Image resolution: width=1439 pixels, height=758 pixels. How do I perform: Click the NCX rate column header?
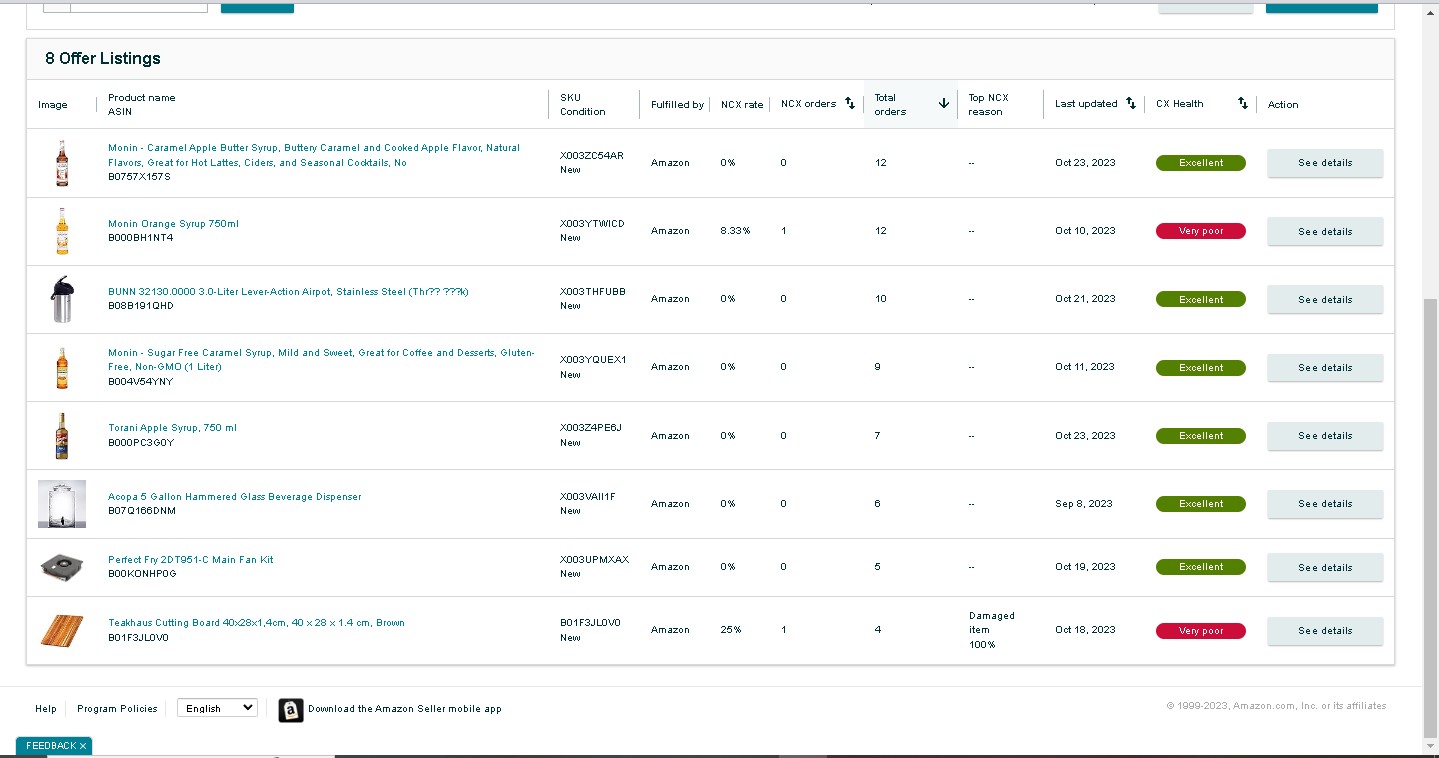(742, 104)
